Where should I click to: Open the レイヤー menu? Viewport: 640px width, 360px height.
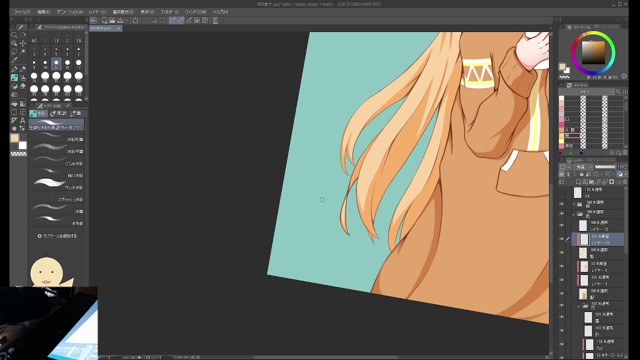click(97, 12)
